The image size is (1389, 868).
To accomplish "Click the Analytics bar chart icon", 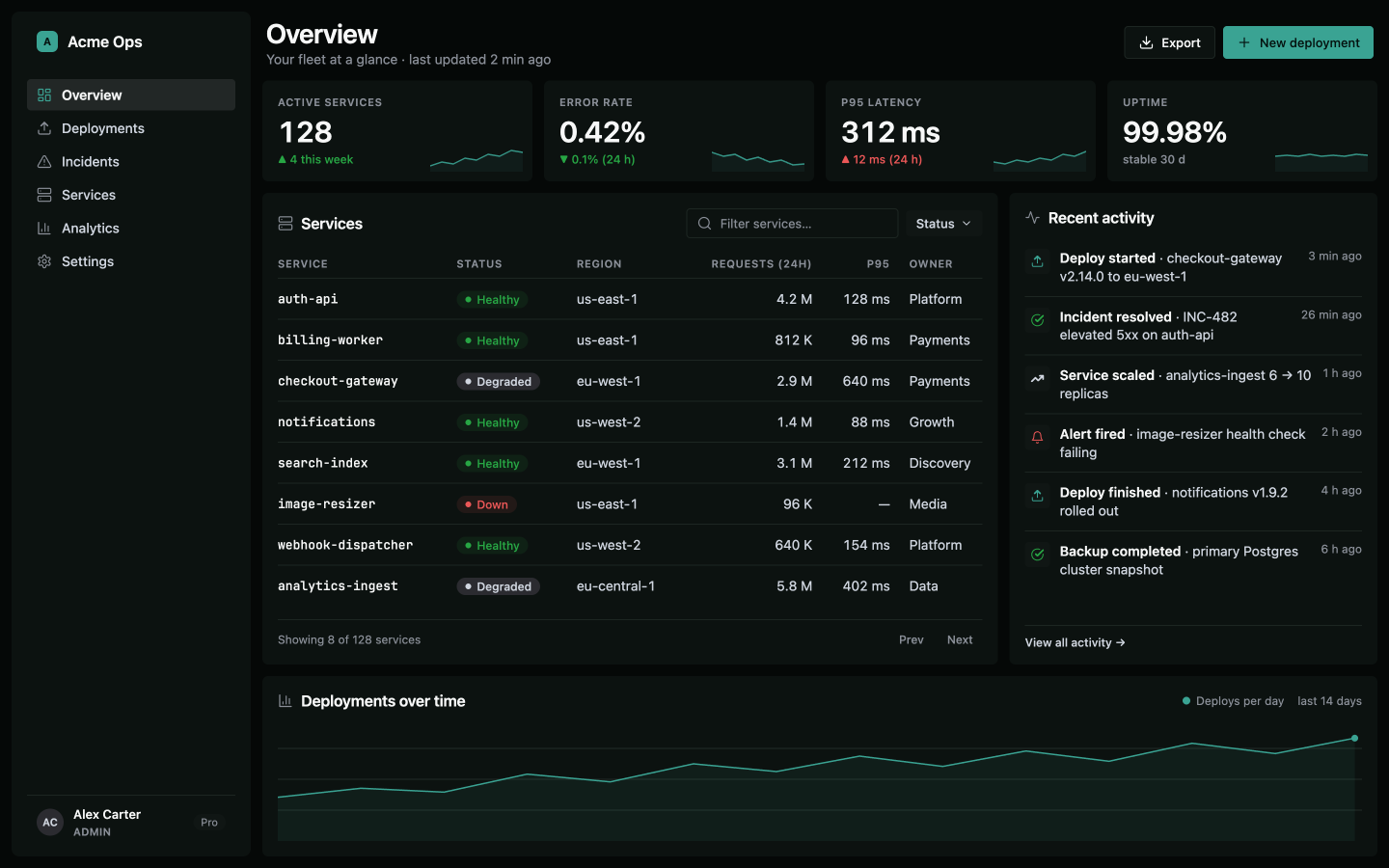I will pos(44,229).
